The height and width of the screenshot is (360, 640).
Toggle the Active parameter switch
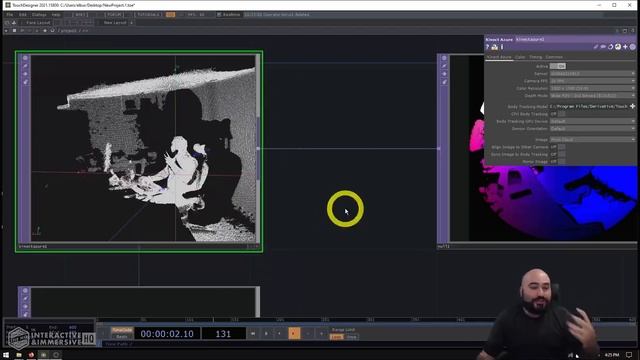pos(558,66)
